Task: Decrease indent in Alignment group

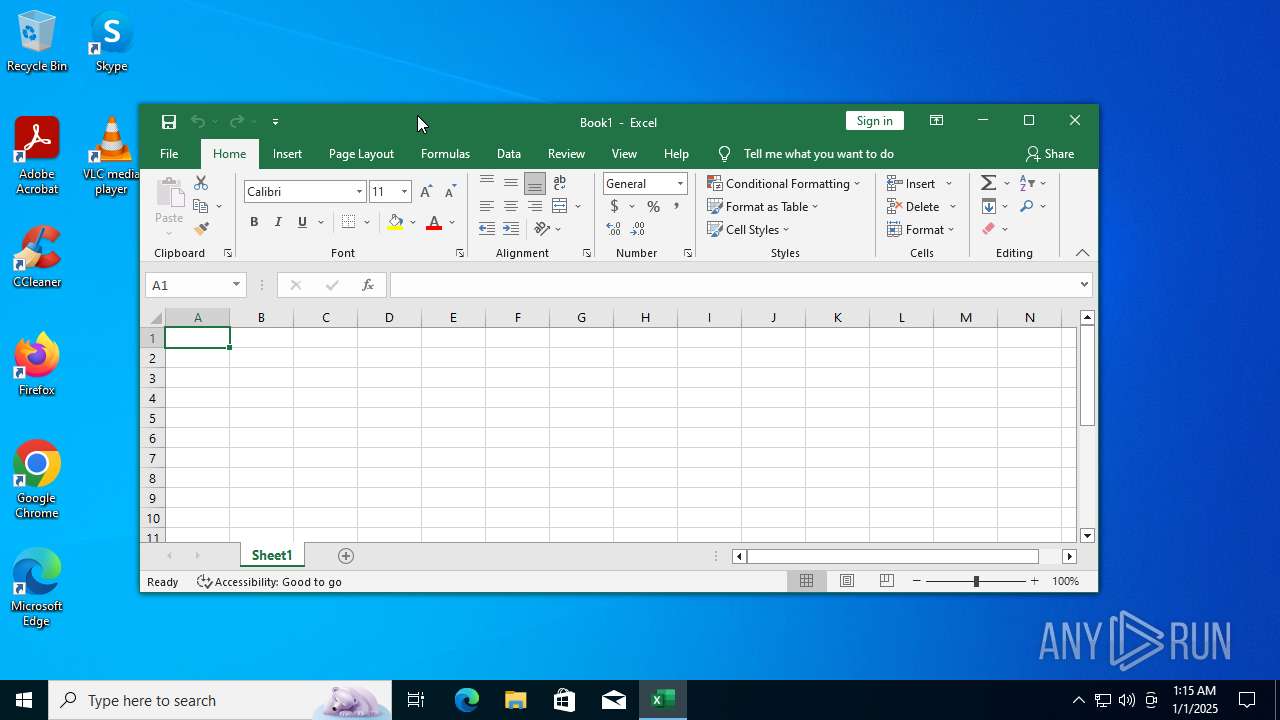Action: point(487,229)
